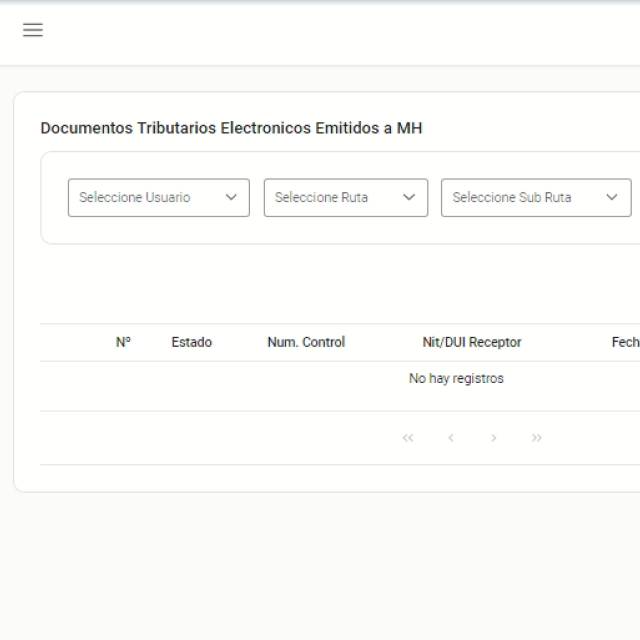Click the 'Seleccione Usuario' placeholder text

134,198
